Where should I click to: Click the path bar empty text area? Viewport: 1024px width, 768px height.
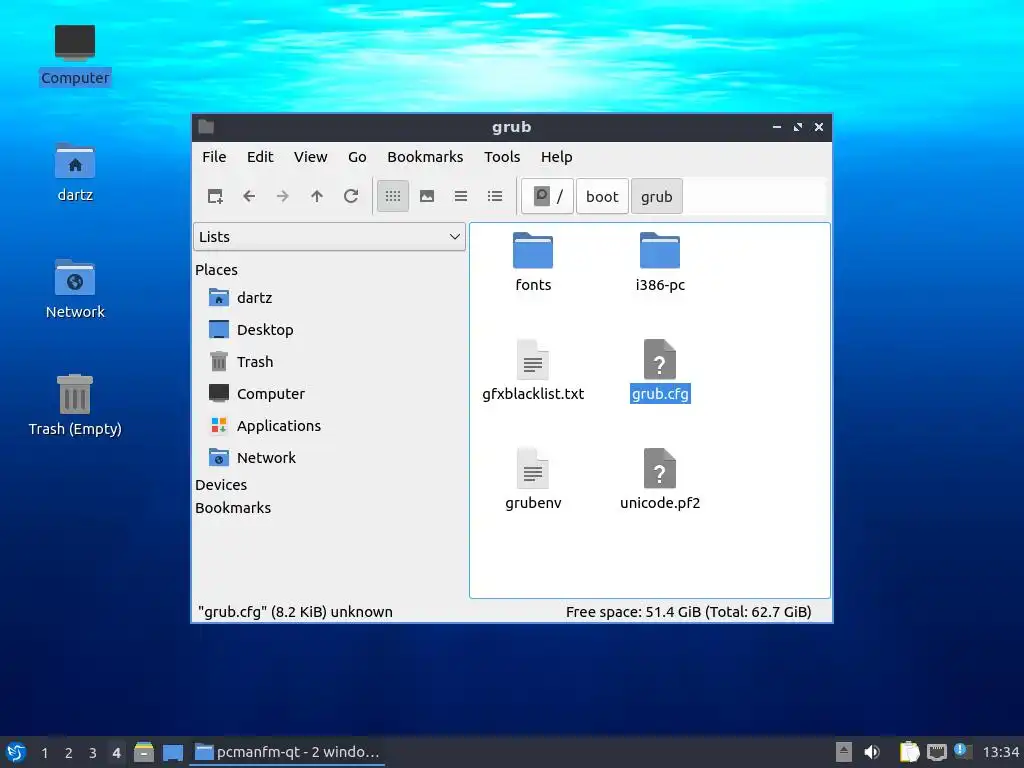pos(755,196)
